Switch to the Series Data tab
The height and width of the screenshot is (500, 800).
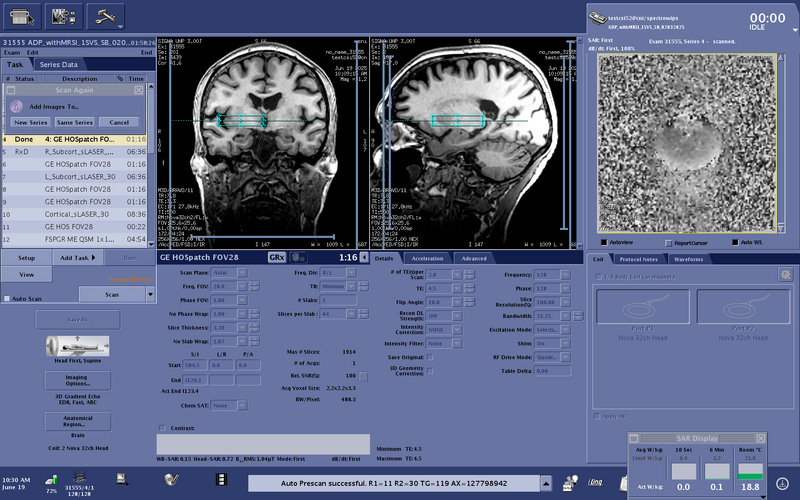click(x=59, y=65)
